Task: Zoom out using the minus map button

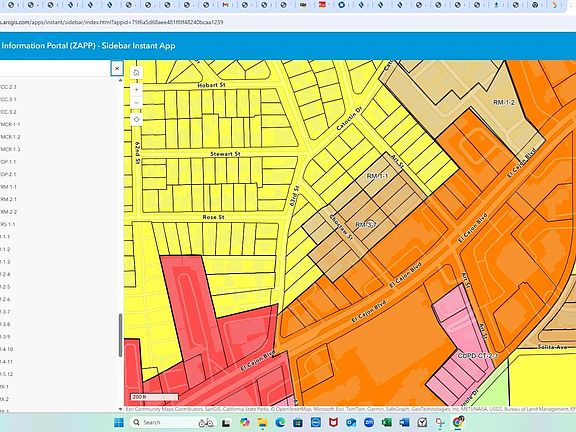Action: click(x=136, y=103)
